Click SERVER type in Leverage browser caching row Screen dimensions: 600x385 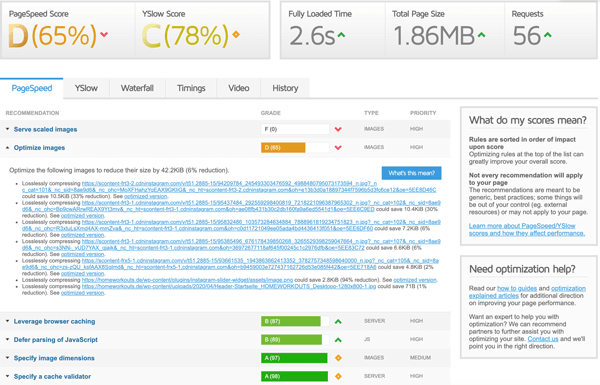click(x=374, y=321)
